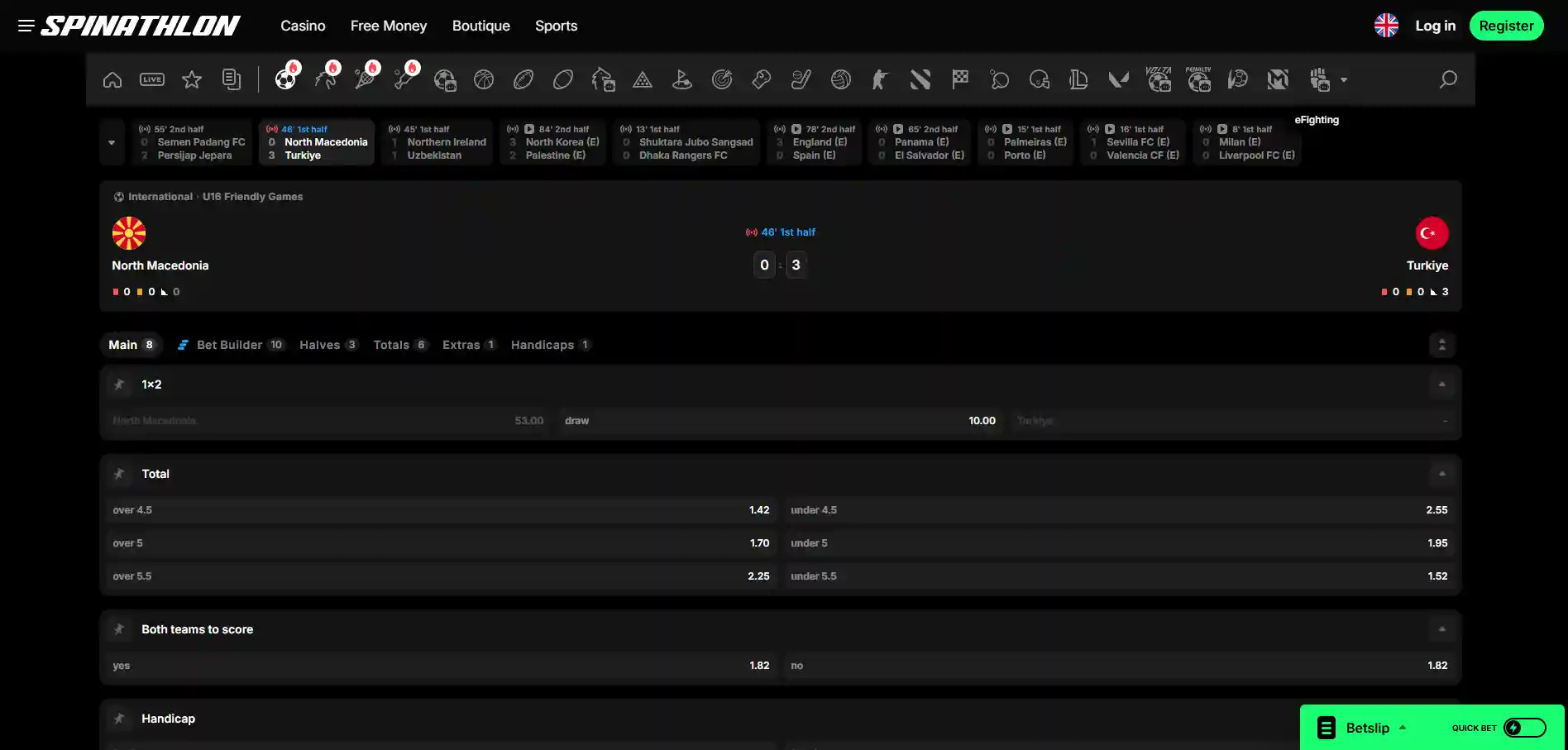Select the tennis racket sport icon
Screen dimensions: 1568x750
pyautogui.click(x=366, y=79)
